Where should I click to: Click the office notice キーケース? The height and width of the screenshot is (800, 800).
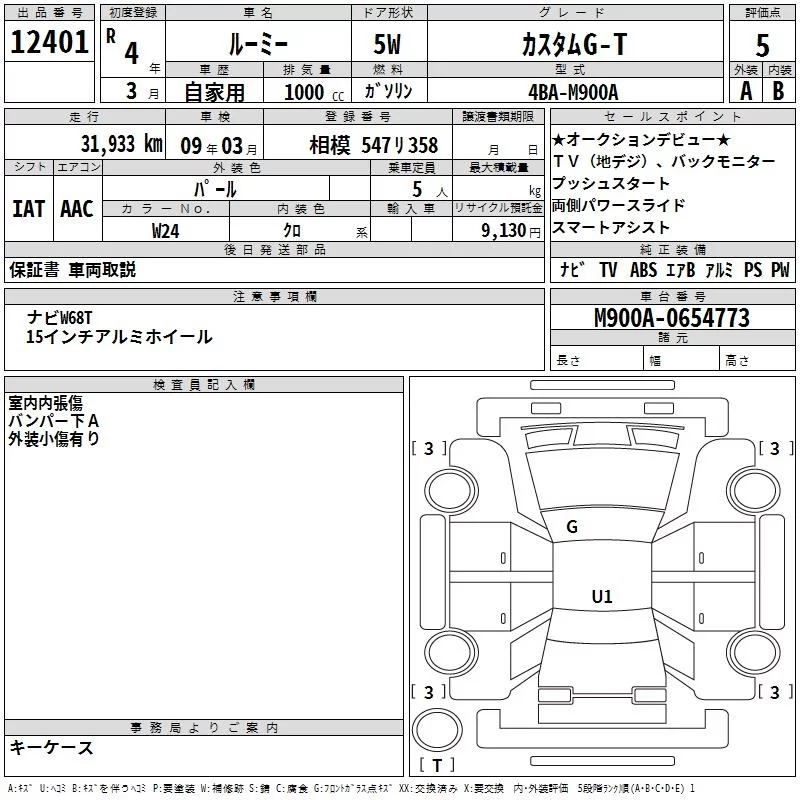tap(52, 748)
